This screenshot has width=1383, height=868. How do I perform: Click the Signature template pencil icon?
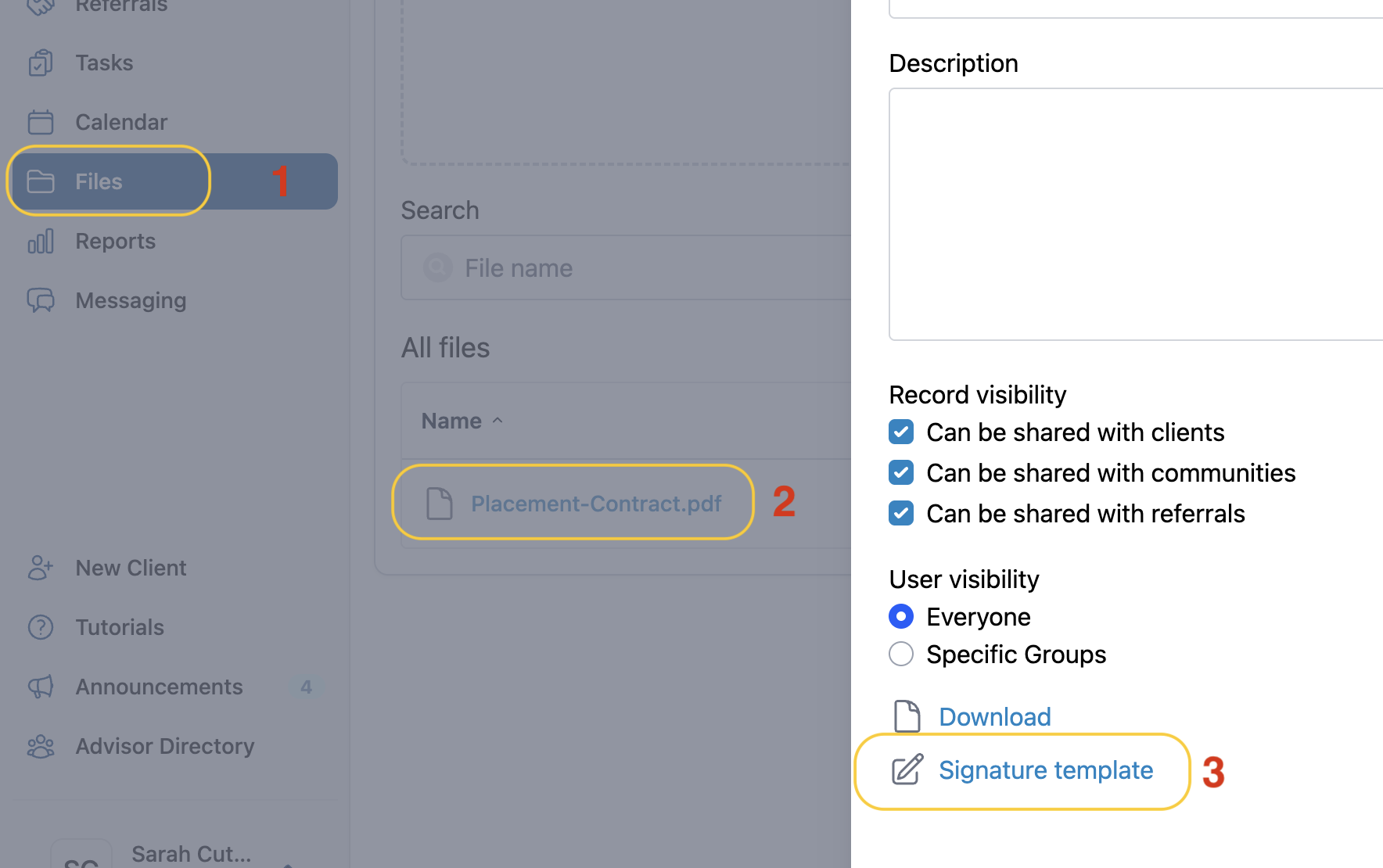[x=907, y=770]
